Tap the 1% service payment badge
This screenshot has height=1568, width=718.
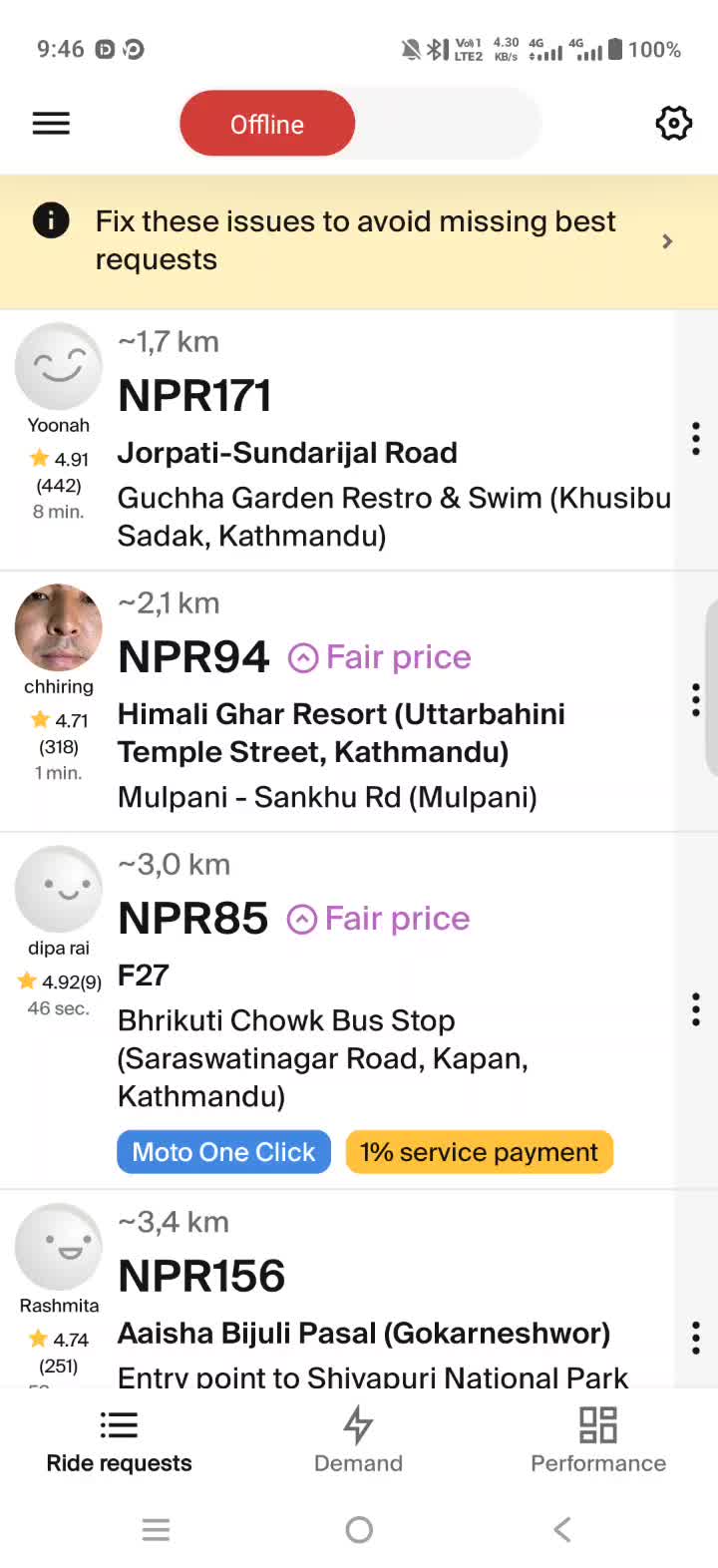pos(479,1152)
